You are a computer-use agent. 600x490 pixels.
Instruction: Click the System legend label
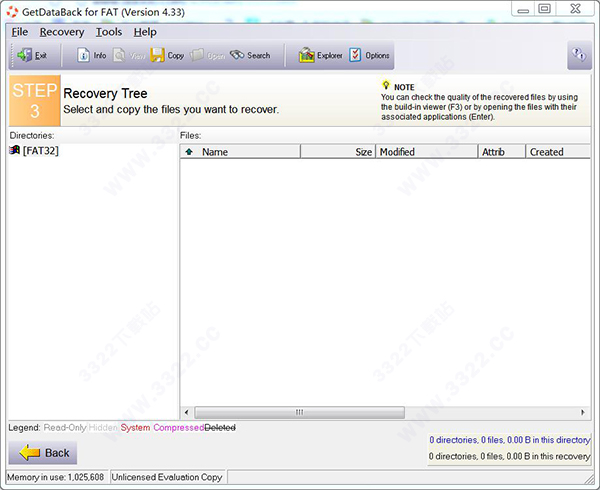coord(135,428)
